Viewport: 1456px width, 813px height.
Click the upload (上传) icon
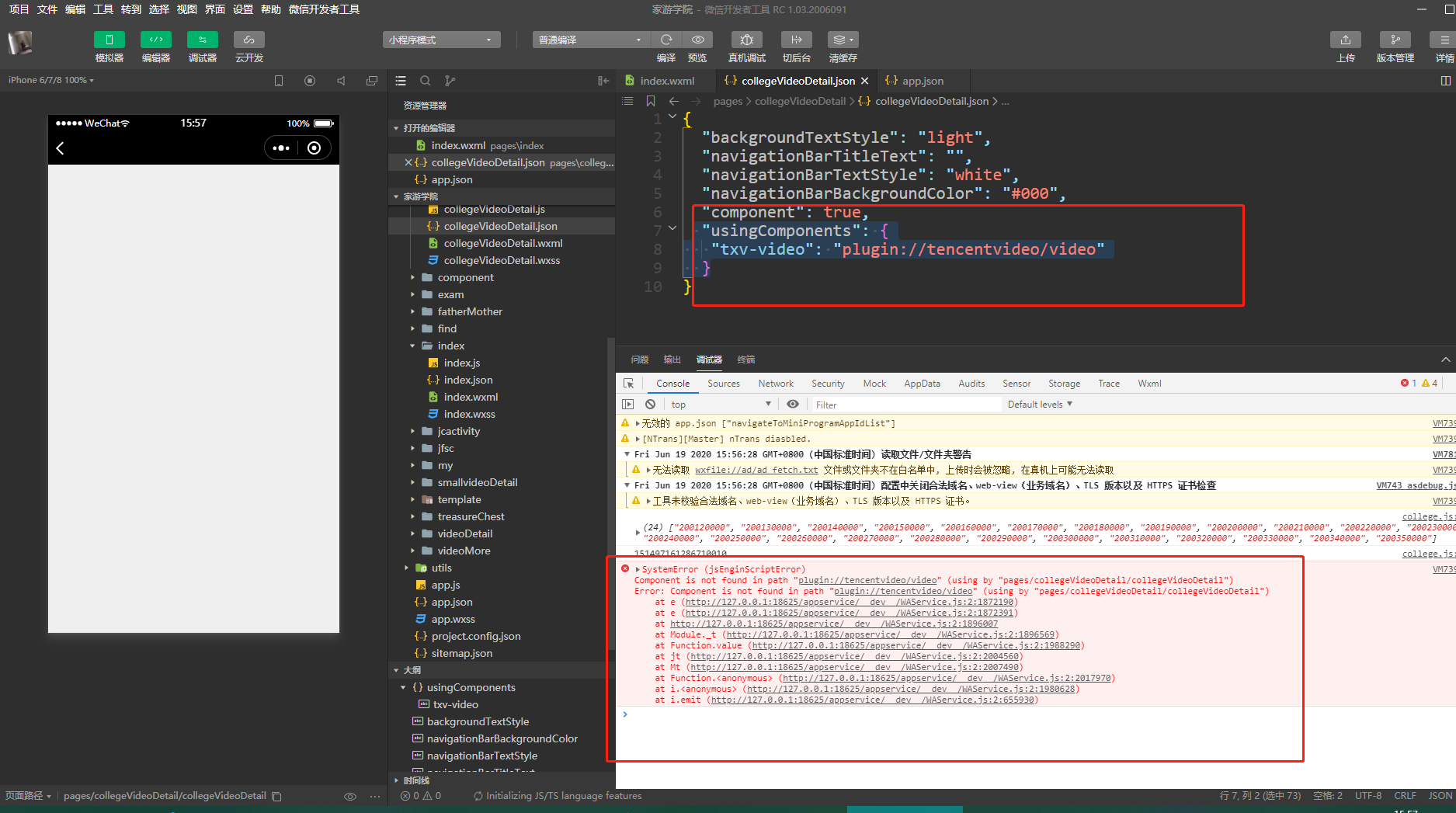pos(1346,40)
